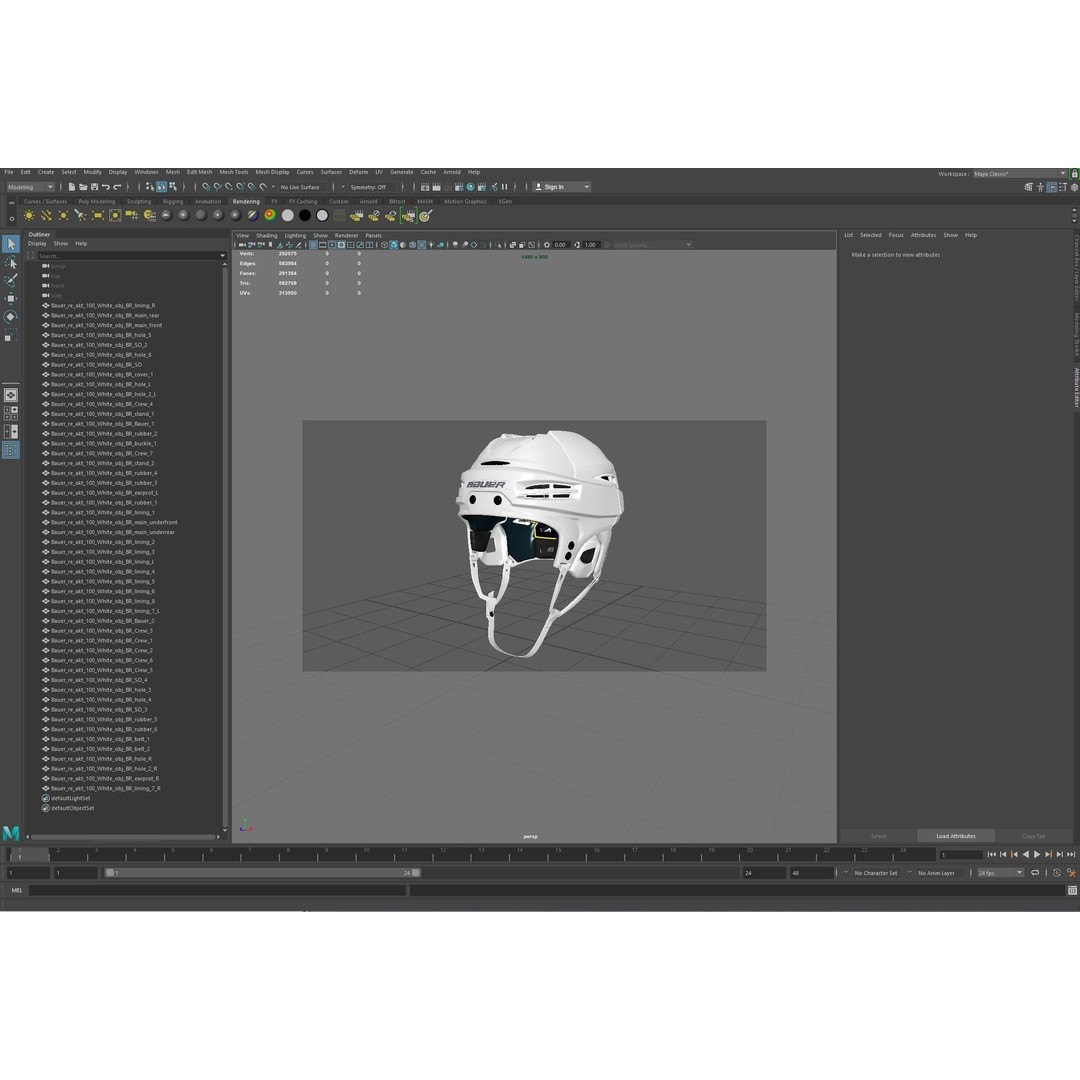Choose the Rotate tool in toolbox
Image resolution: width=1080 pixels, height=1080 pixels.
10,317
